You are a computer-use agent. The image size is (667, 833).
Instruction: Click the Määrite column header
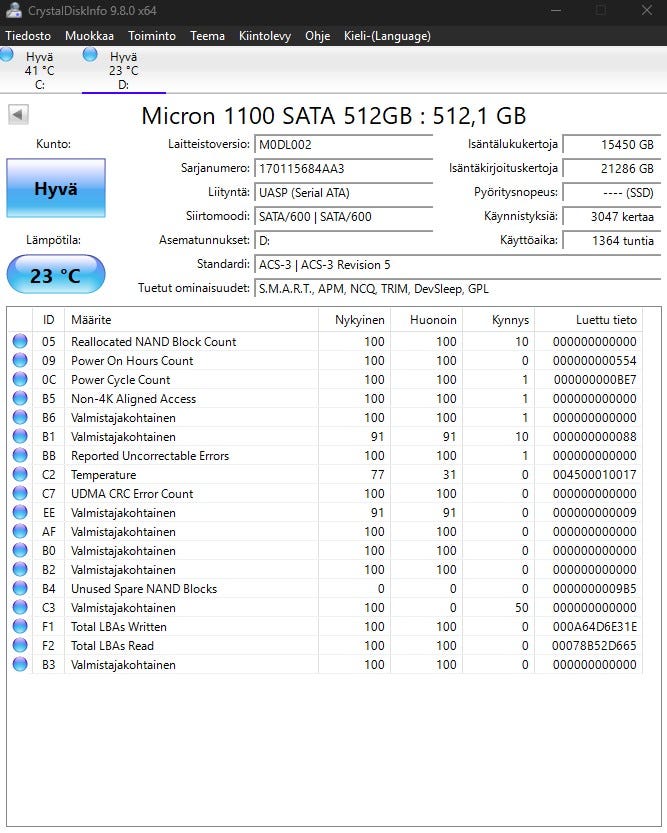191,320
